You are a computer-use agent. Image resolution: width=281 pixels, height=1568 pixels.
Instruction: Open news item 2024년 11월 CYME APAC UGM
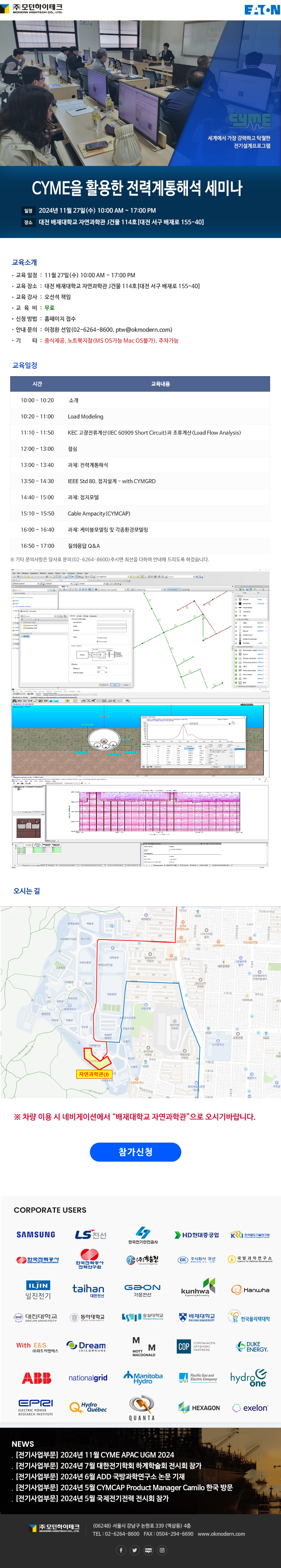(x=94, y=1455)
